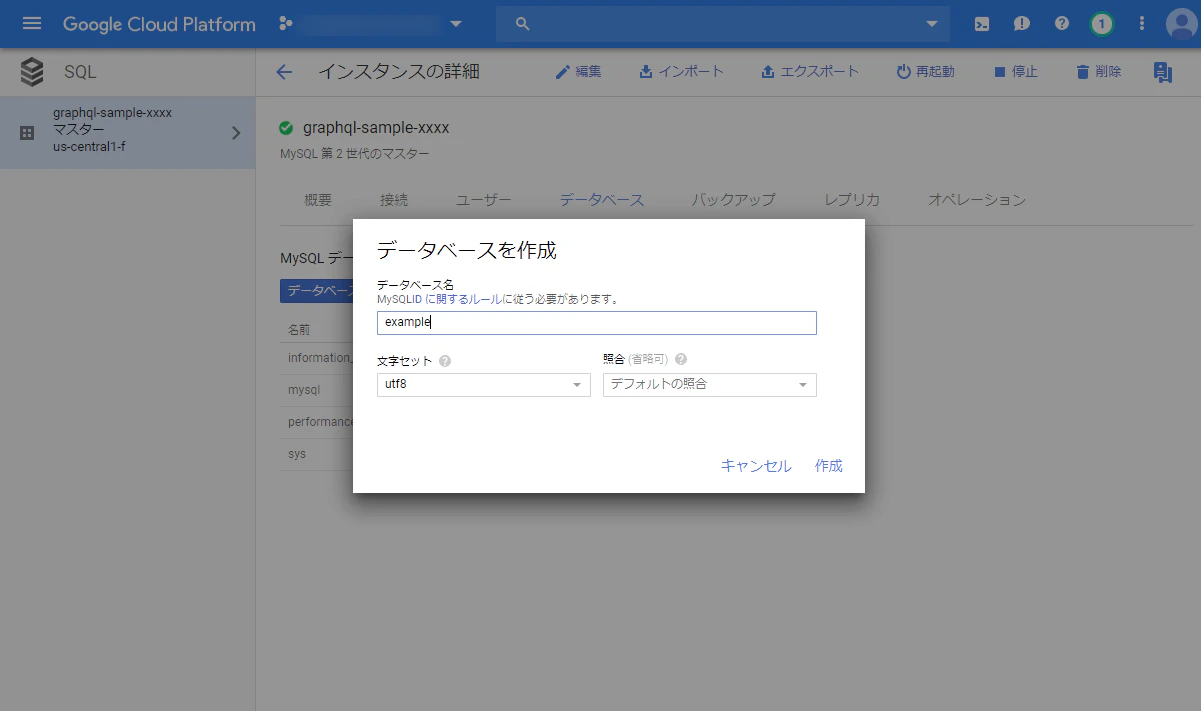Click the インポート import button

tap(681, 72)
